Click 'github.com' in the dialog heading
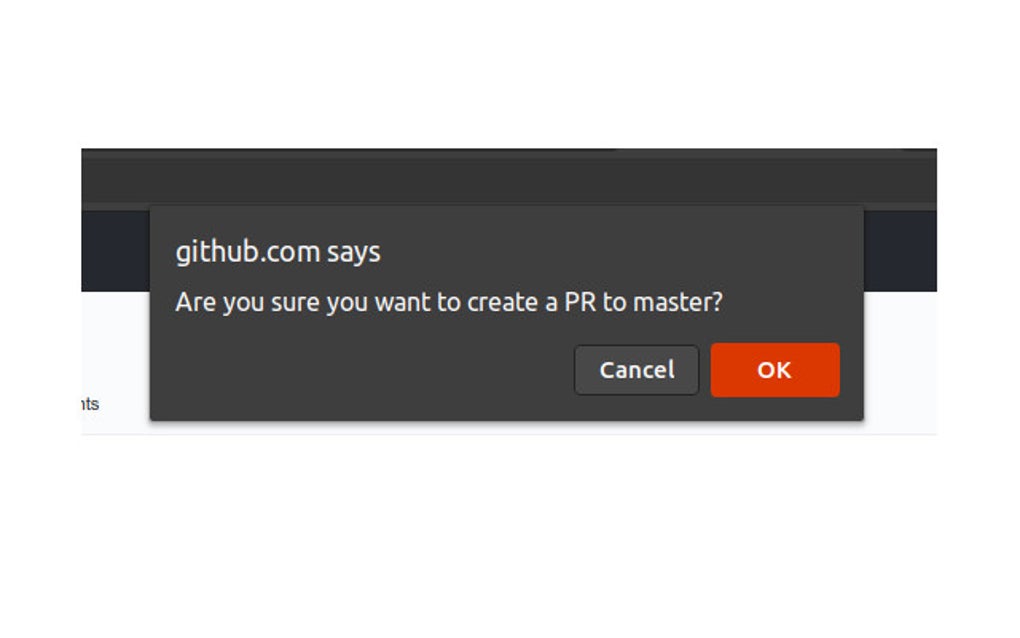Image resolution: width=1020 pixels, height=638 pixels. point(248,252)
